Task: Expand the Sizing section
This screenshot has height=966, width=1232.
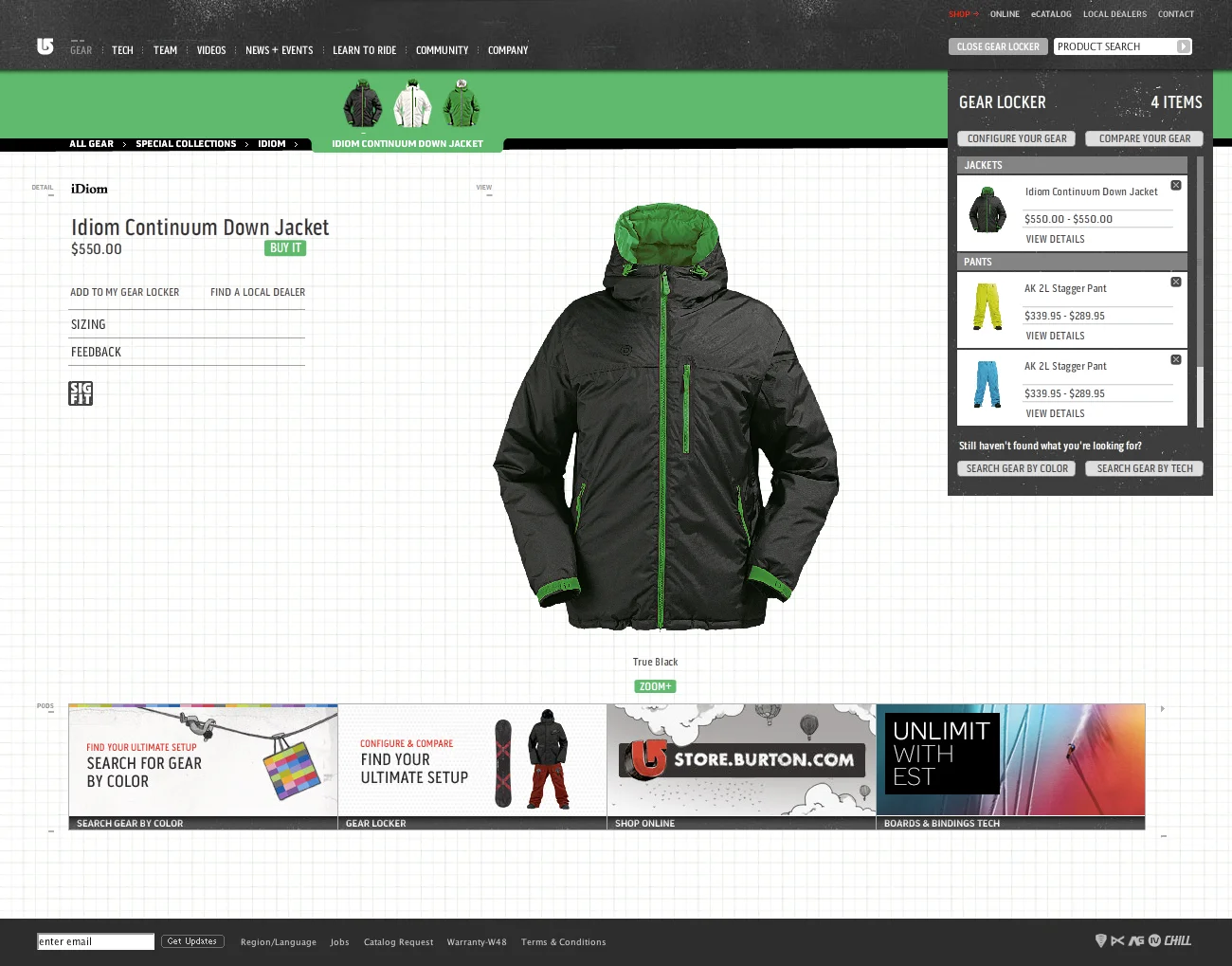Action: click(x=187, y=324)
